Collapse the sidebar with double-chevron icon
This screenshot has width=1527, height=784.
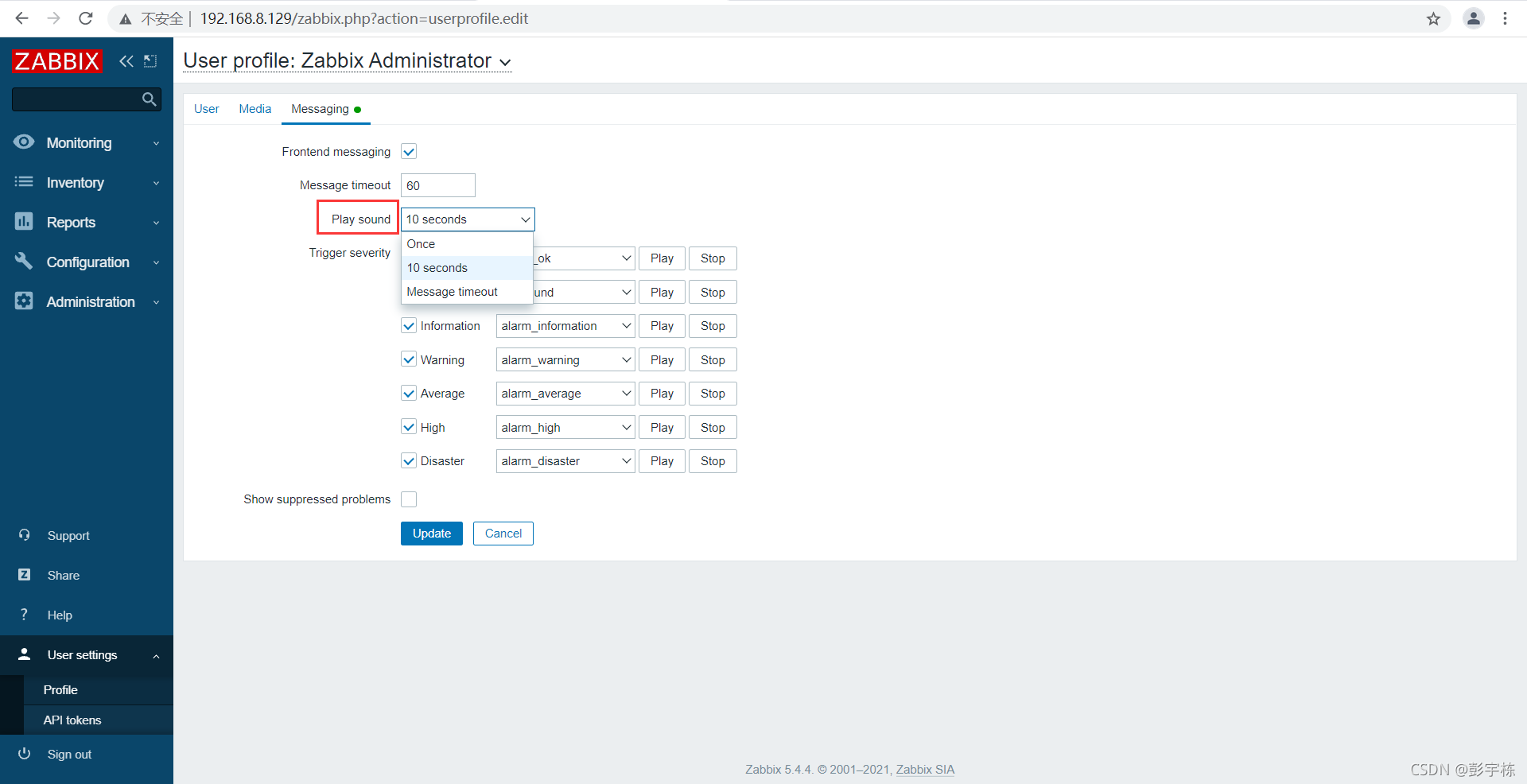(126, 61)
